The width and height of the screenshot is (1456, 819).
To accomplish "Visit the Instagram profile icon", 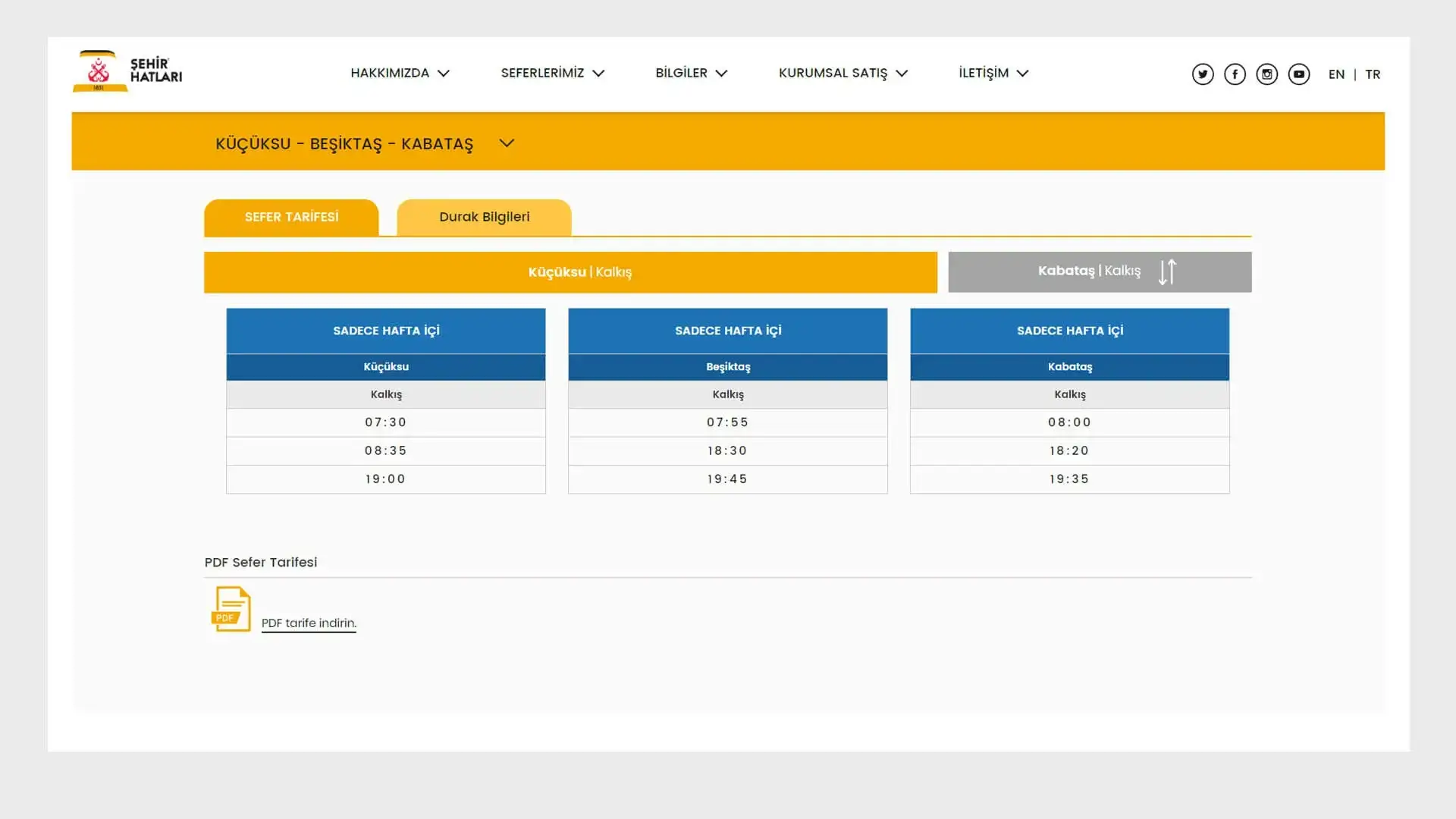I will click(x=1266, y=74).
